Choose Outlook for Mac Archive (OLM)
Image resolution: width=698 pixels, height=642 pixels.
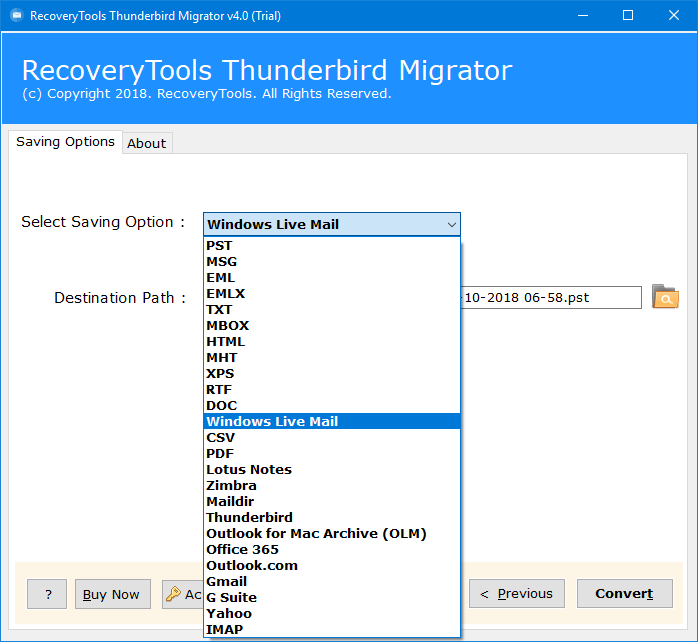(332, 534)
